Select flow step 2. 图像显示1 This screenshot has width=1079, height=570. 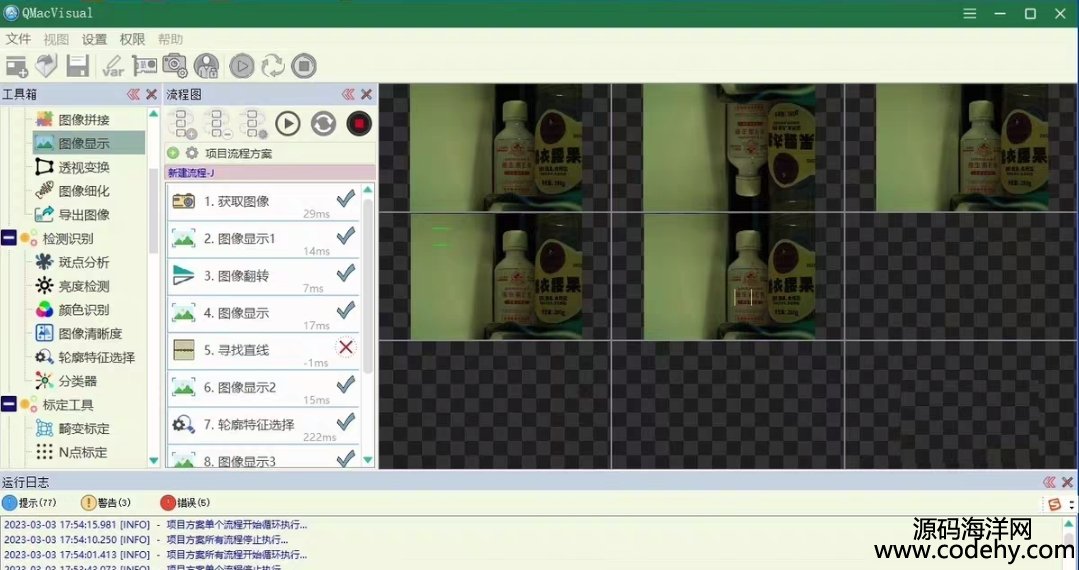263,239
